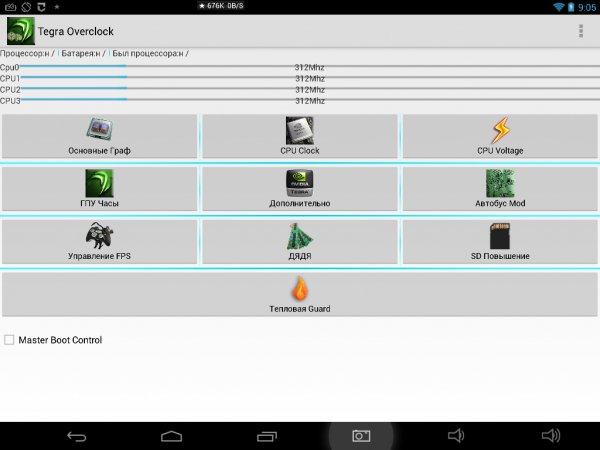Click the CPU2 frequency bar
Screen dimensions: 600x450
[310, 89]
